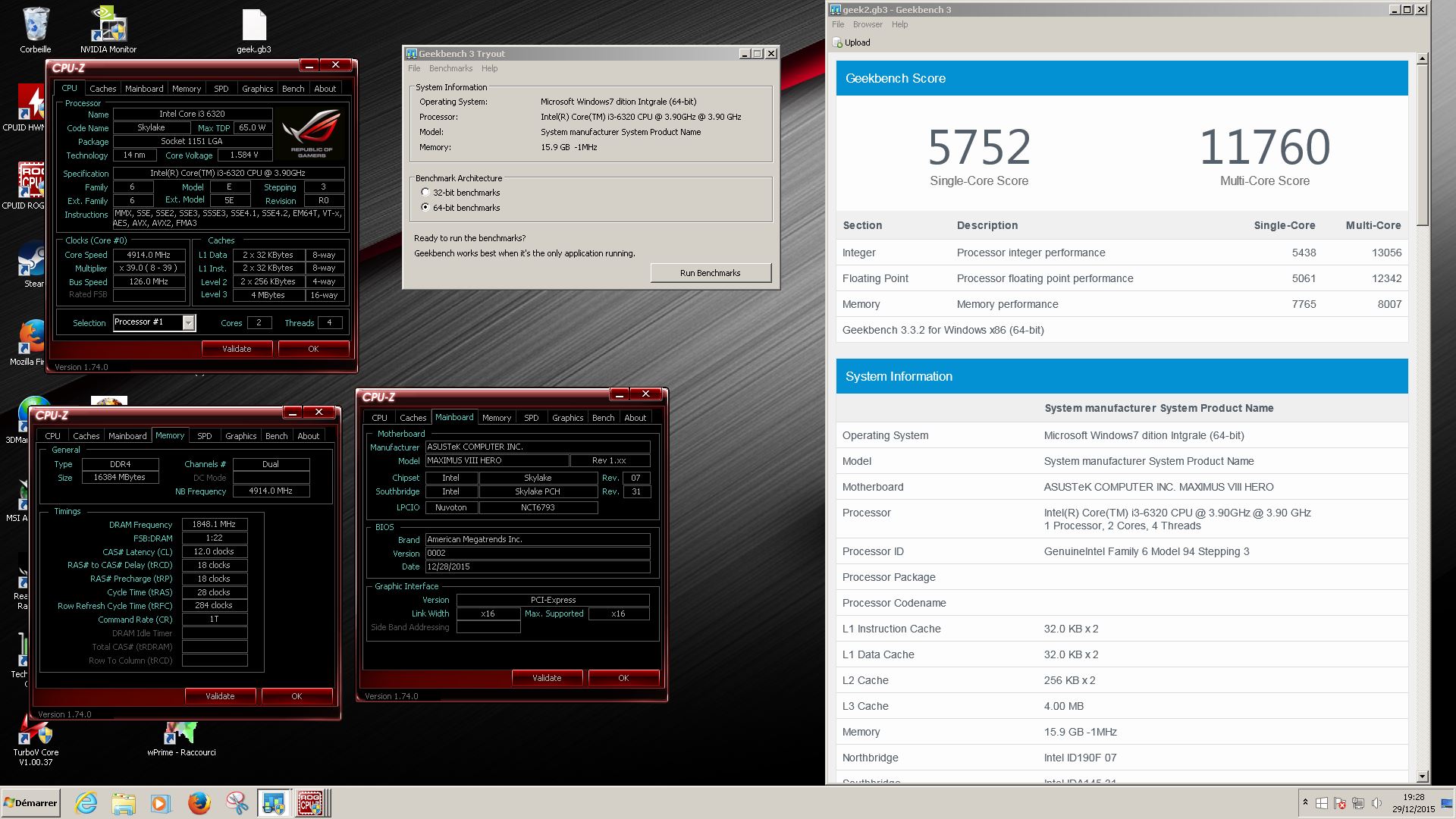Viewport: 1456px width, 819px height.
Task: Open Windows Explorer folder in taskbar
Action: (124, 803)
